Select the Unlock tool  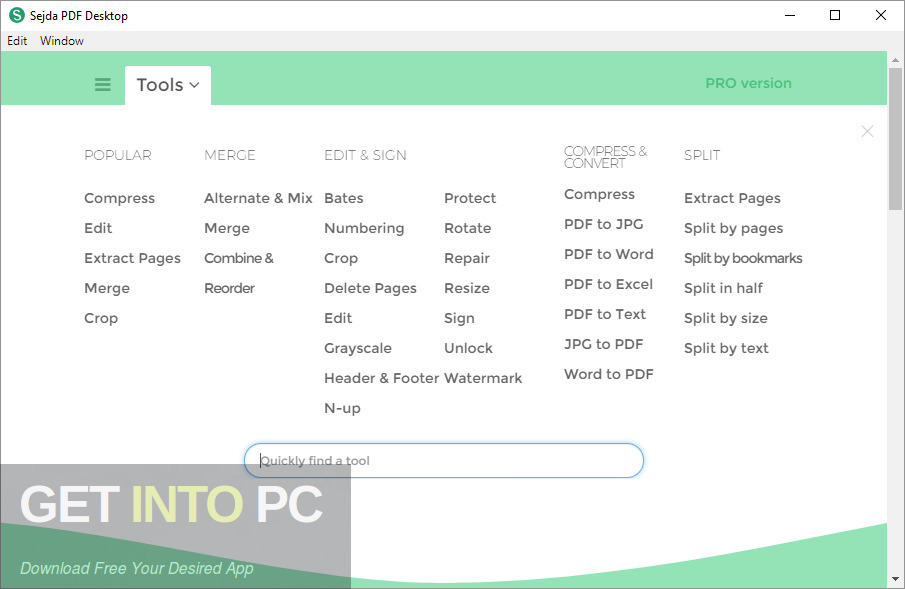pos(469,348)
